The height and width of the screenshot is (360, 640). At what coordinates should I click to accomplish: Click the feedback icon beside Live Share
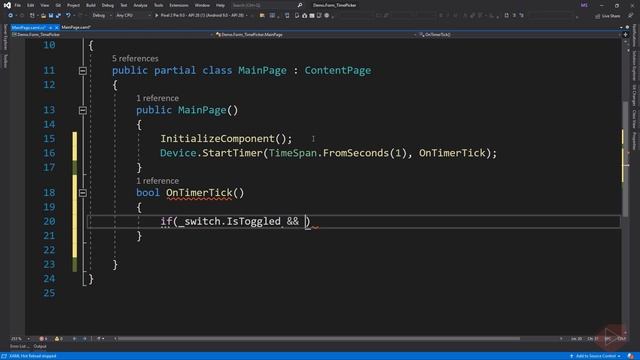coord(631,16)
